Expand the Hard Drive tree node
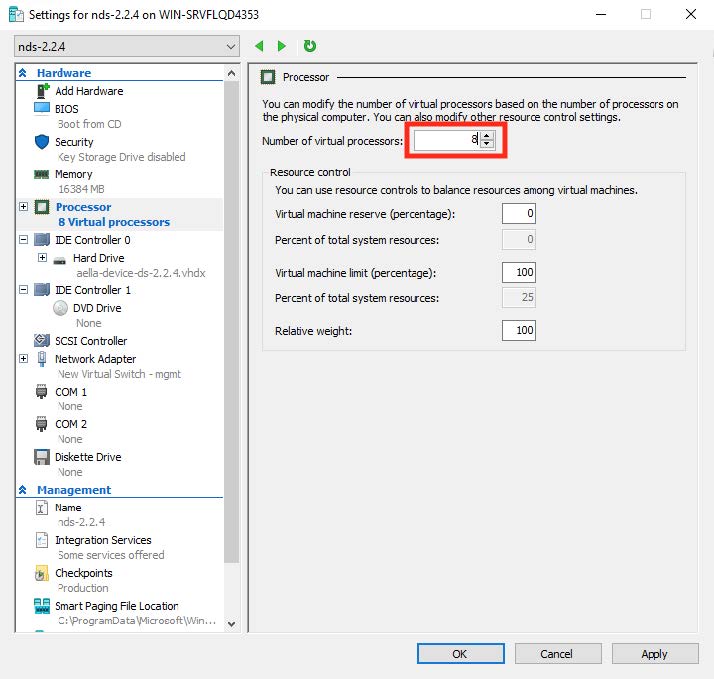Image resolution: width=714 pixels, height=679 pixels. 42,258
